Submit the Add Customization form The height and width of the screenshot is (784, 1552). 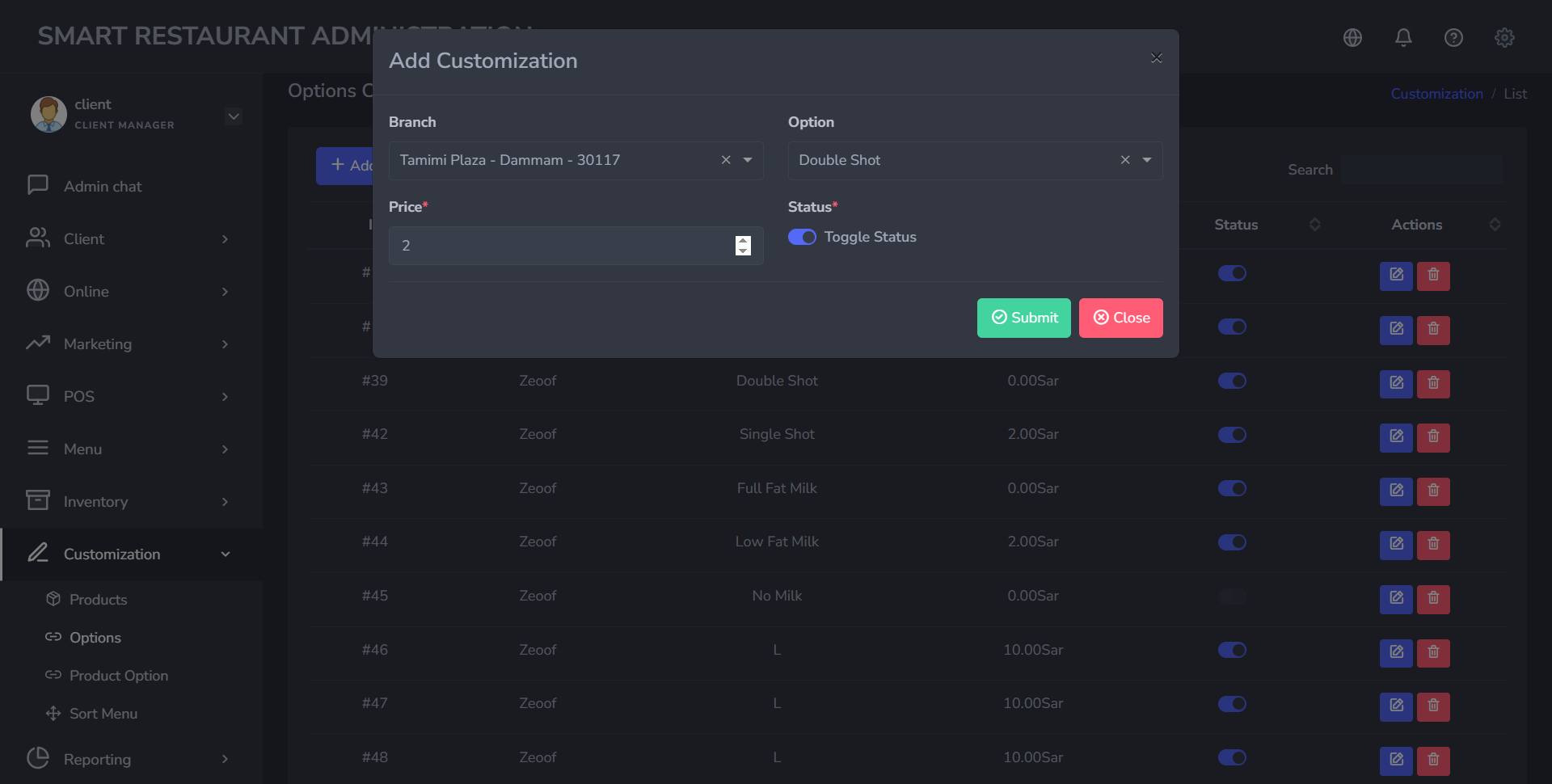[1023, 318]
